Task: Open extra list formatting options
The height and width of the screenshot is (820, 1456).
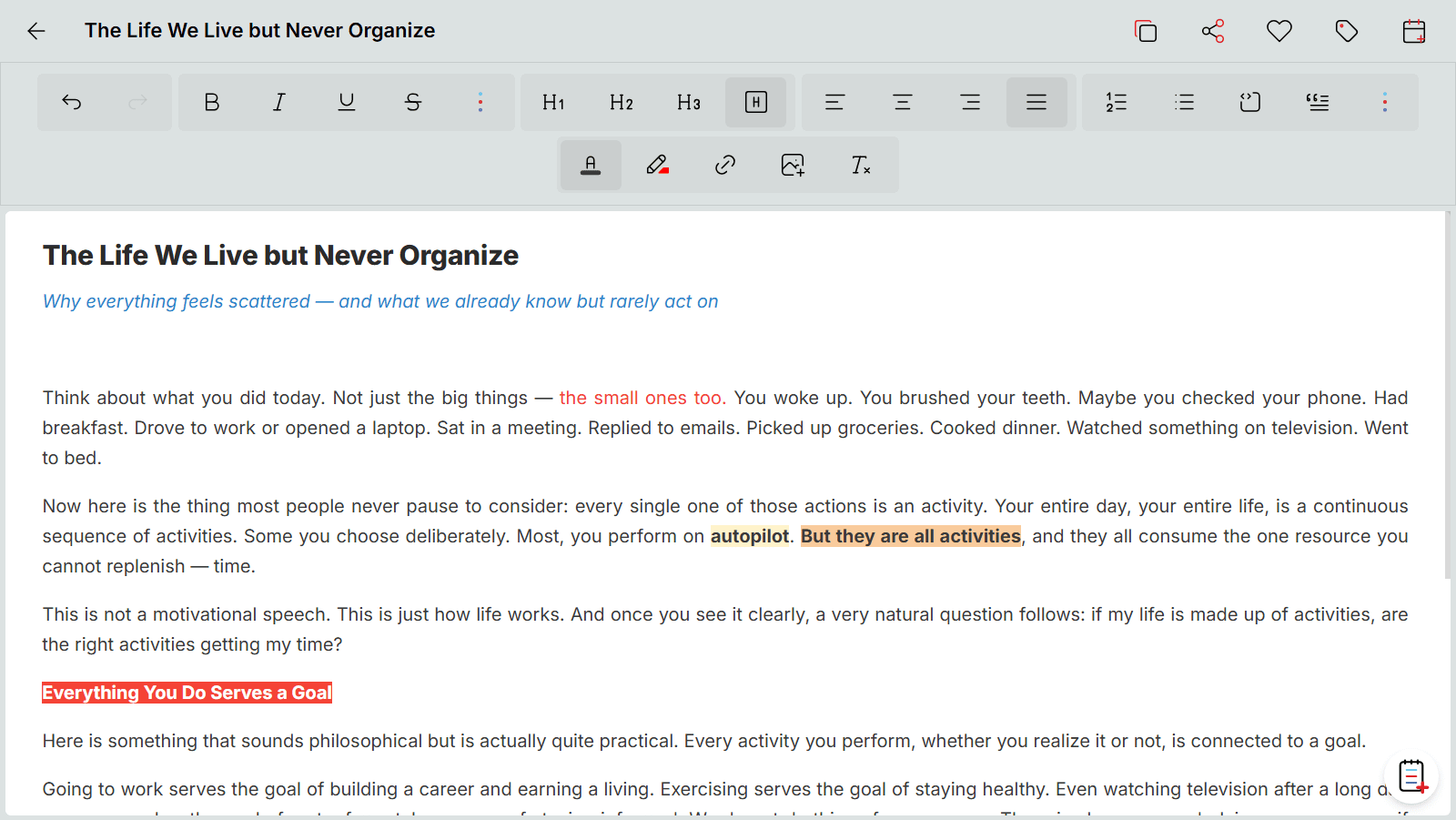Action: [1385, 102]
